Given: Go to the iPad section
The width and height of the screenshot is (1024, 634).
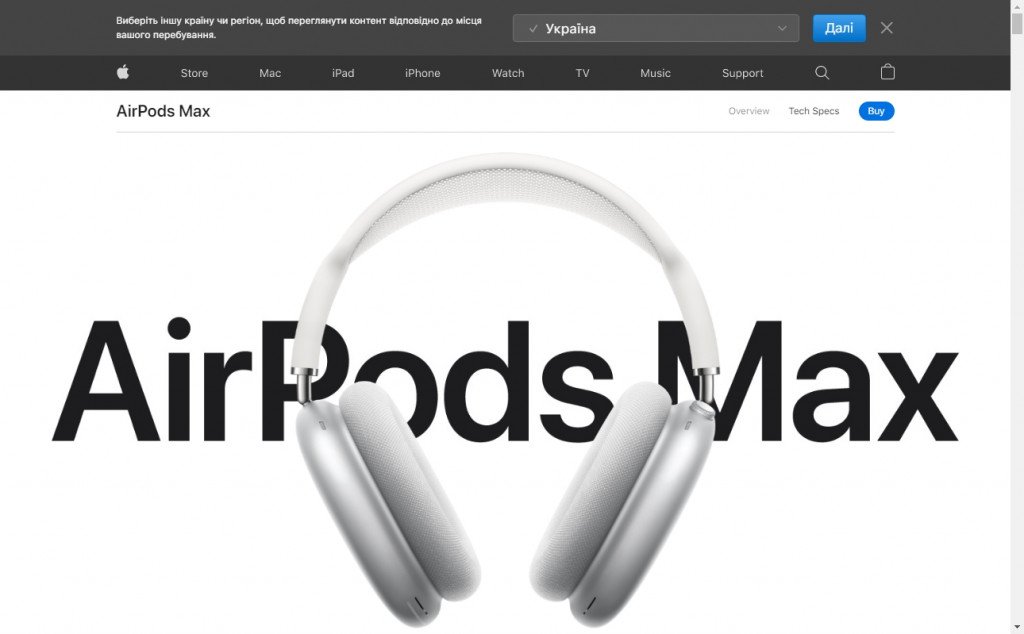Looking at the screenshot, I should click(x=343, y=73).
